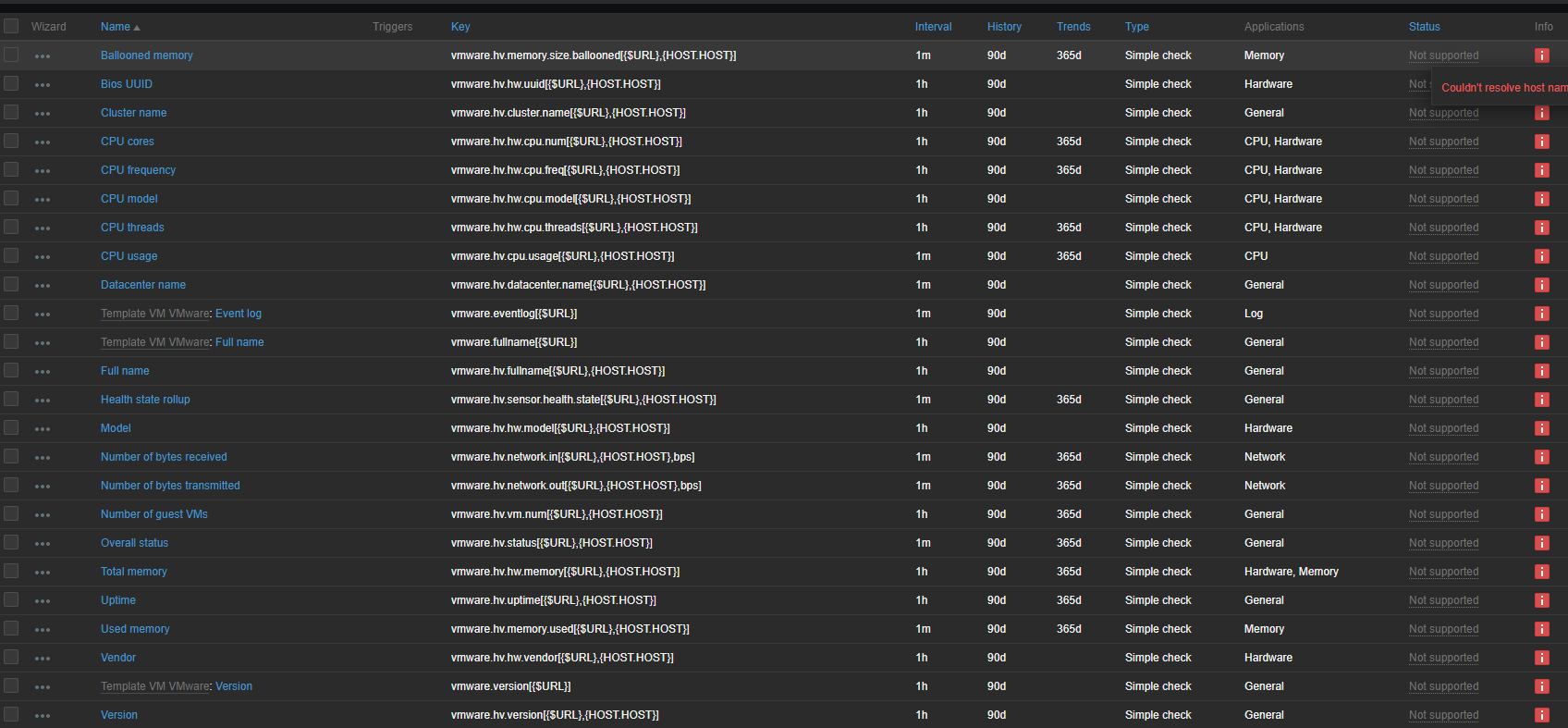The image size is (1568, 728).
Task: Open the wizard menu for vmware.hv.fullname row
Action: click(43, 372)
